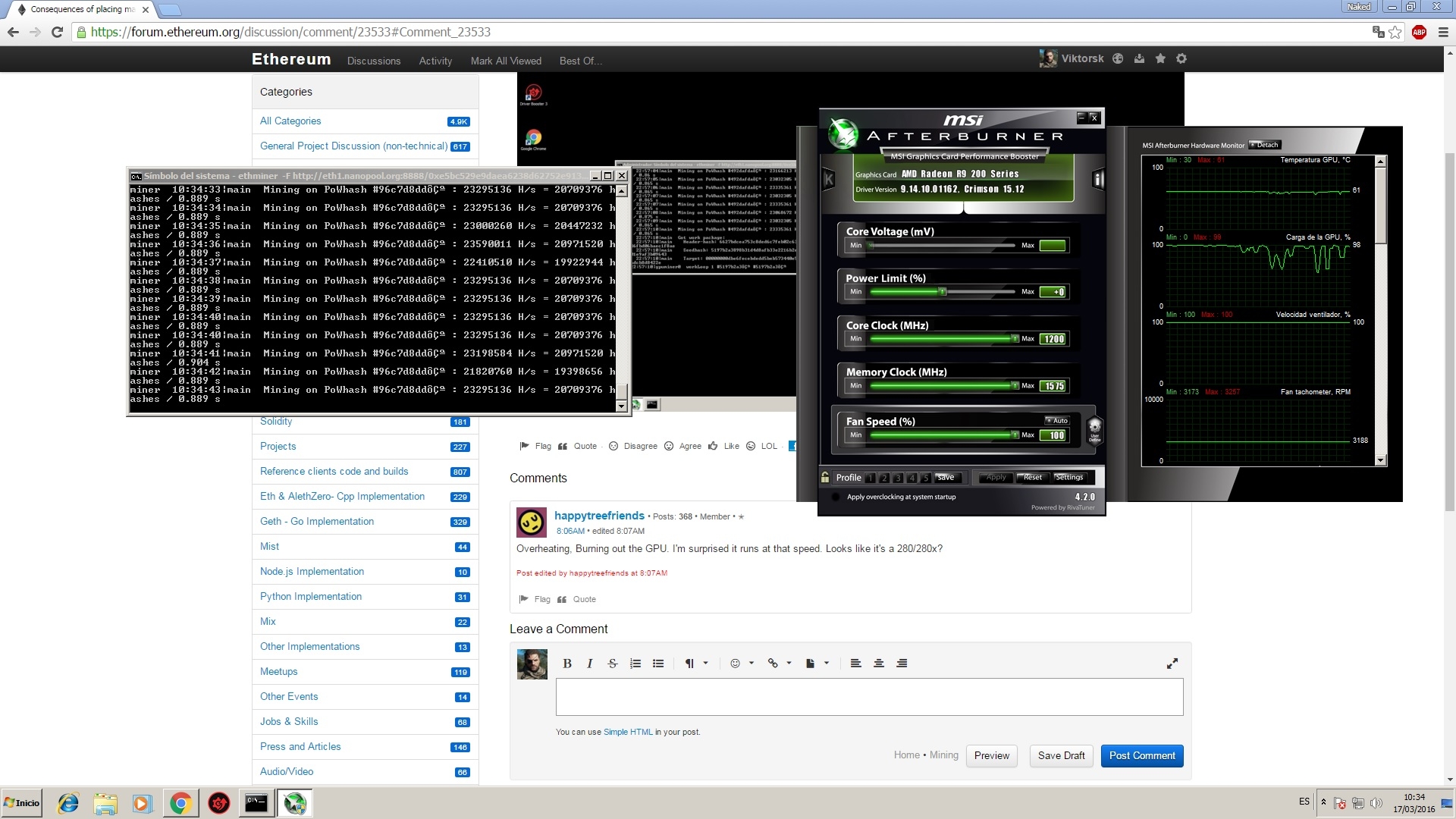Click the Power Limit slider handle

point(943,291)
